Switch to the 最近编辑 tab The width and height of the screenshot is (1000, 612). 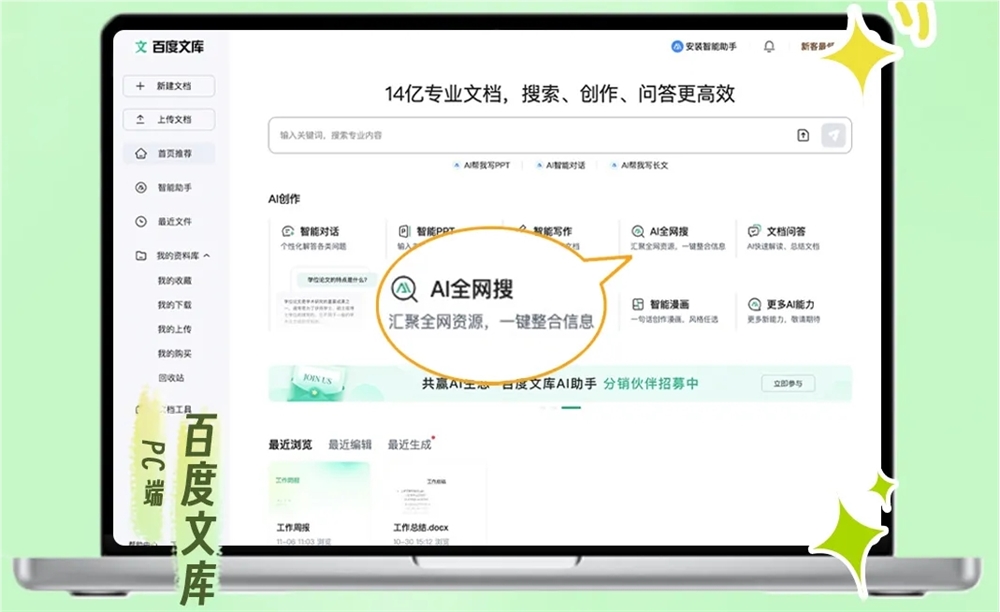click(349, 445)
